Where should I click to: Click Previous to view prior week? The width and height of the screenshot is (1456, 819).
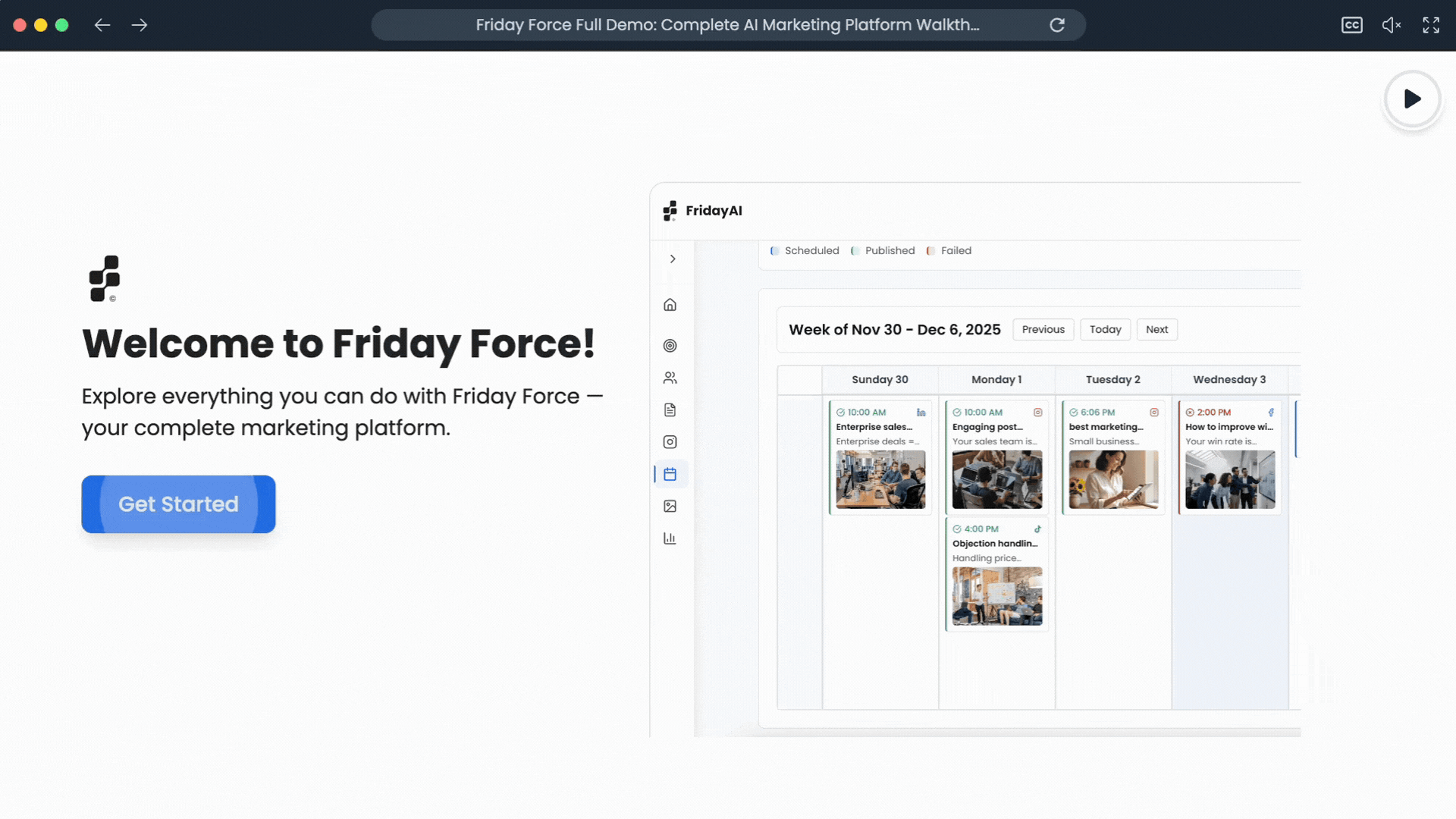tap(1043, 329)
